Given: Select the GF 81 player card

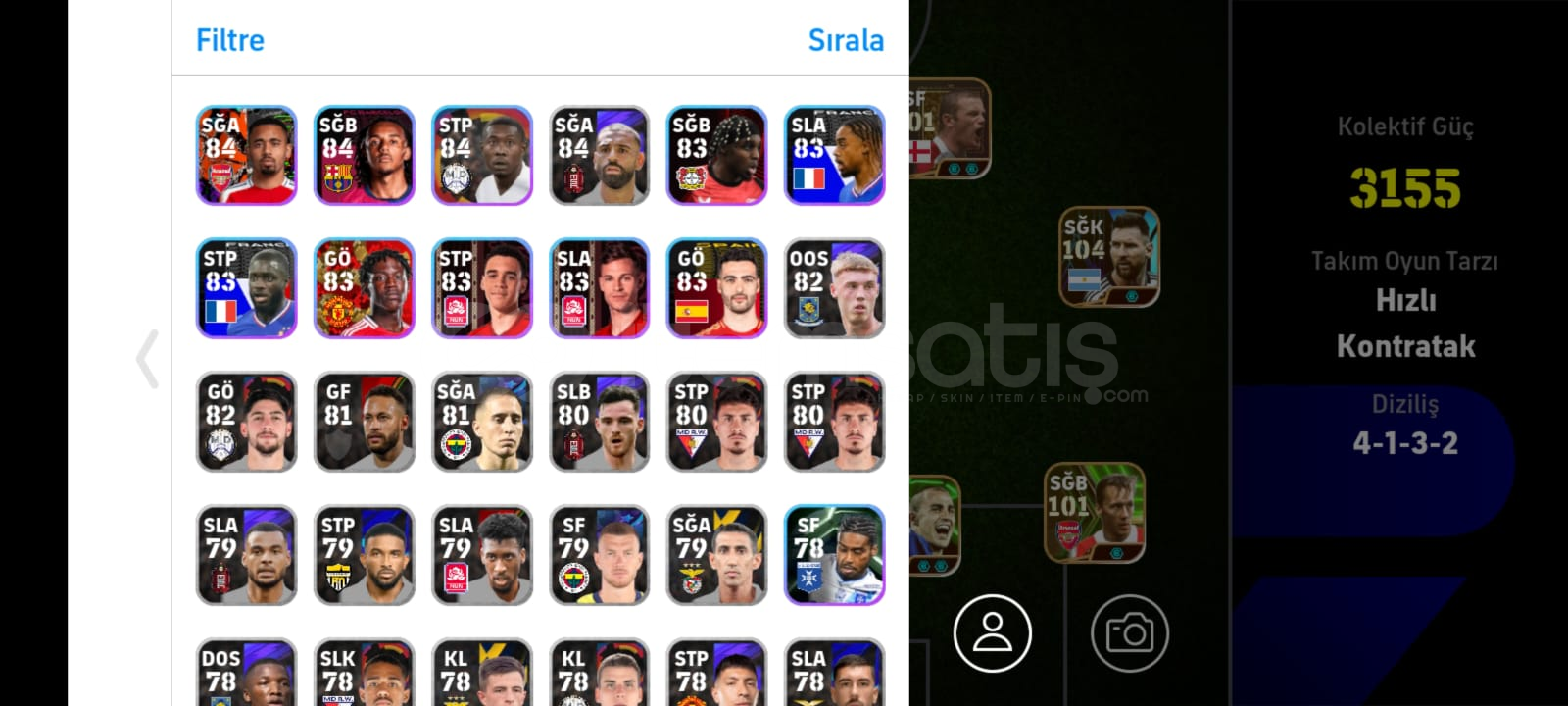Looking at the screenshot, I should [x=364, y=422].
